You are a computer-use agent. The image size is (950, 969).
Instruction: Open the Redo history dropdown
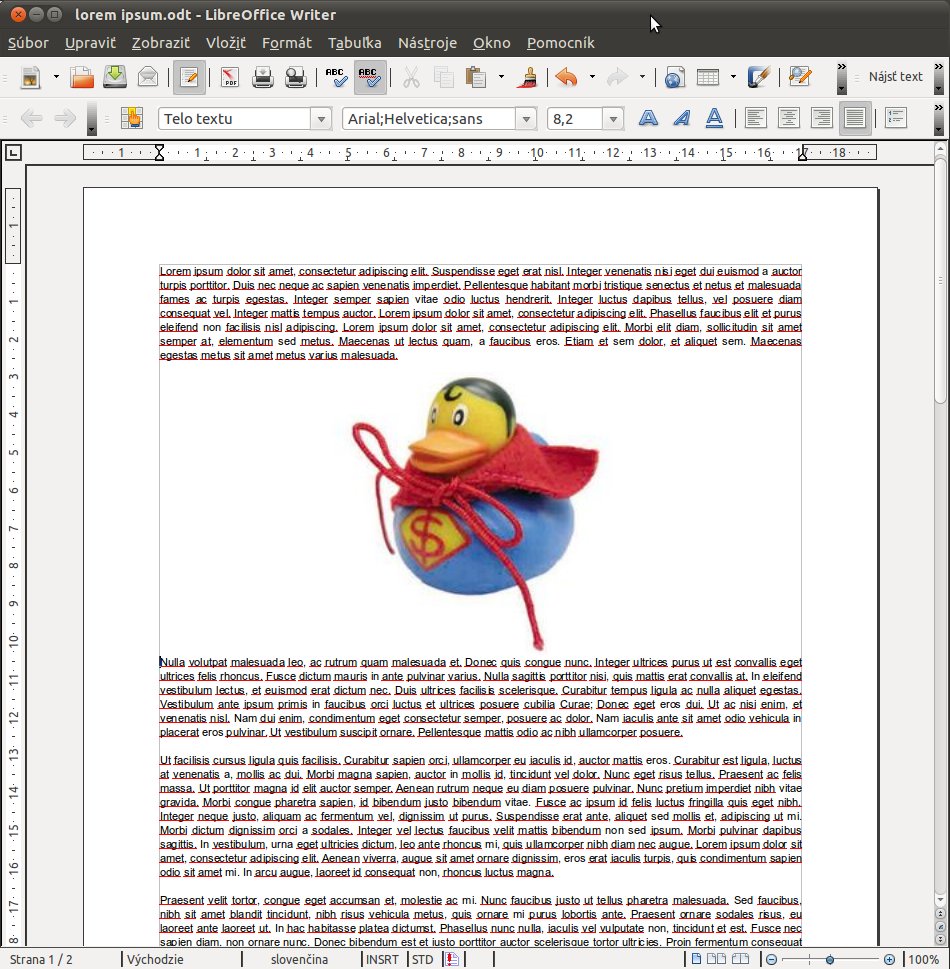642,77
